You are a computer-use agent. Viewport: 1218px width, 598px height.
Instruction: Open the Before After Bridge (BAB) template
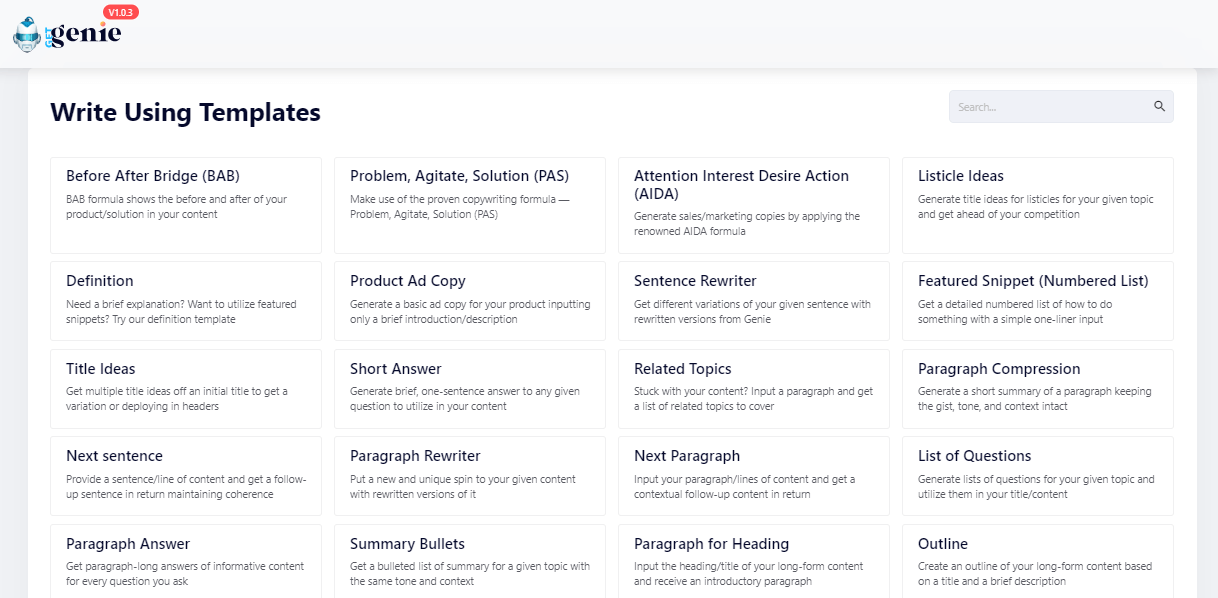186,205
